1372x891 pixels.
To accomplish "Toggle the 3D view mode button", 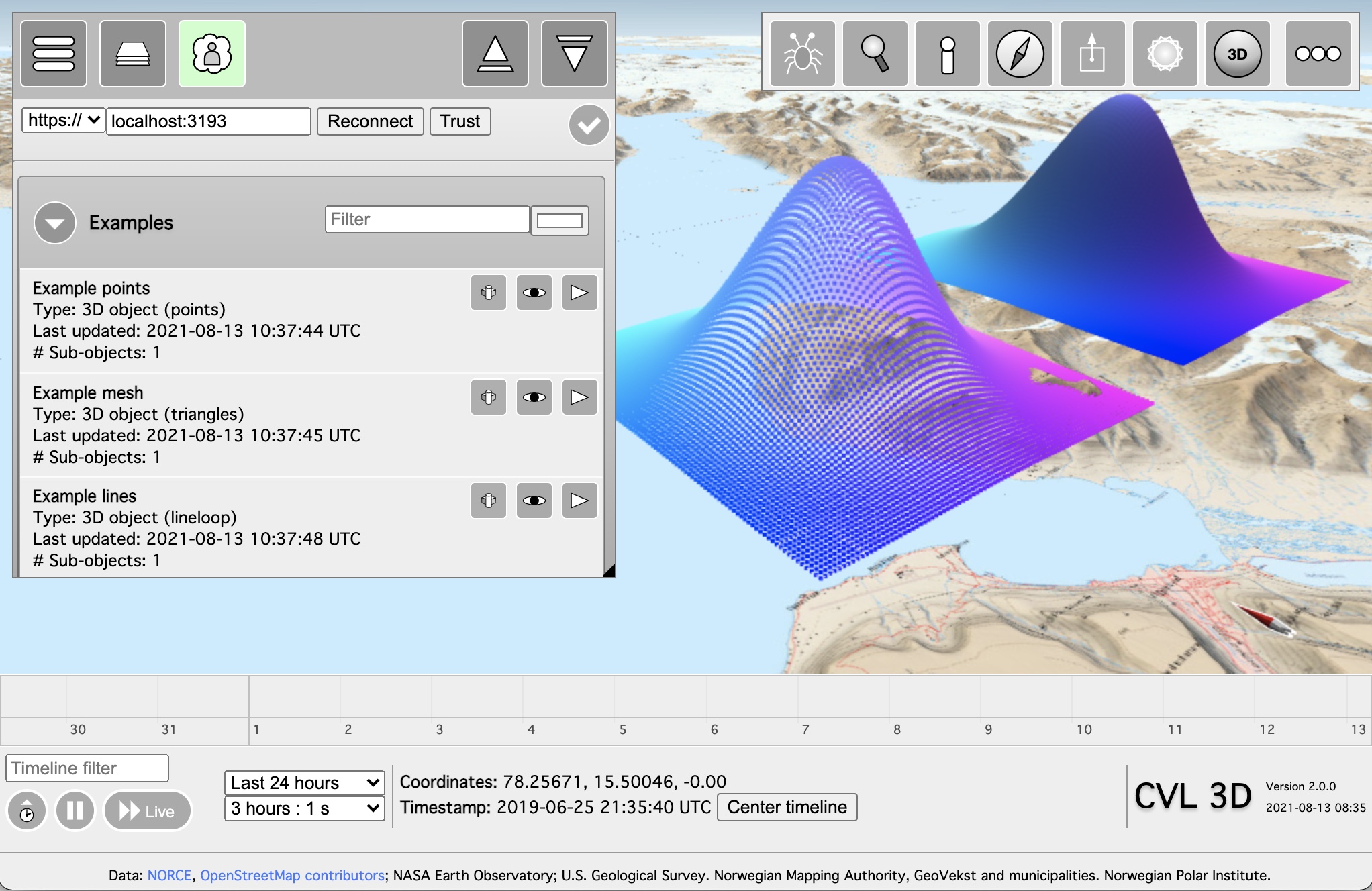I will (1237, 54).
